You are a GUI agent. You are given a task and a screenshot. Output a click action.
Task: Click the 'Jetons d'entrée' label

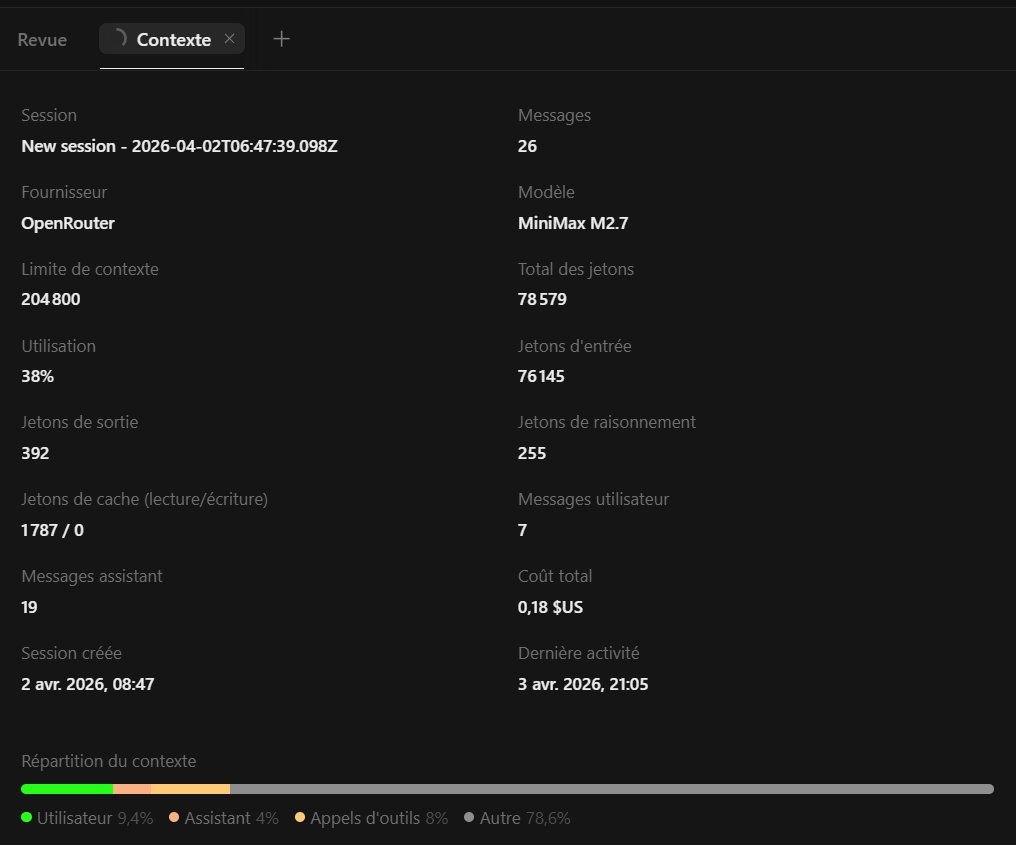(575, 346)
